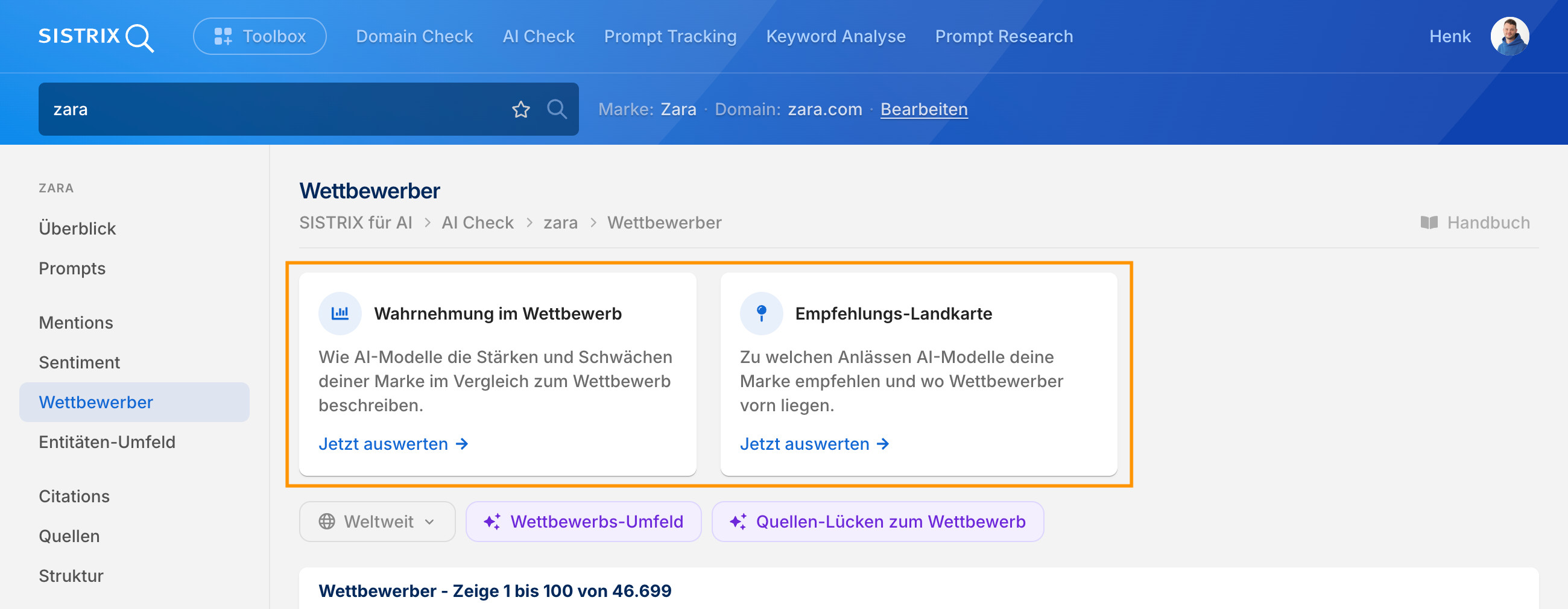Click the sparkle icon on Quellen-Lücken button
This screenshot has width=1568, height=609.
(738, 522)
